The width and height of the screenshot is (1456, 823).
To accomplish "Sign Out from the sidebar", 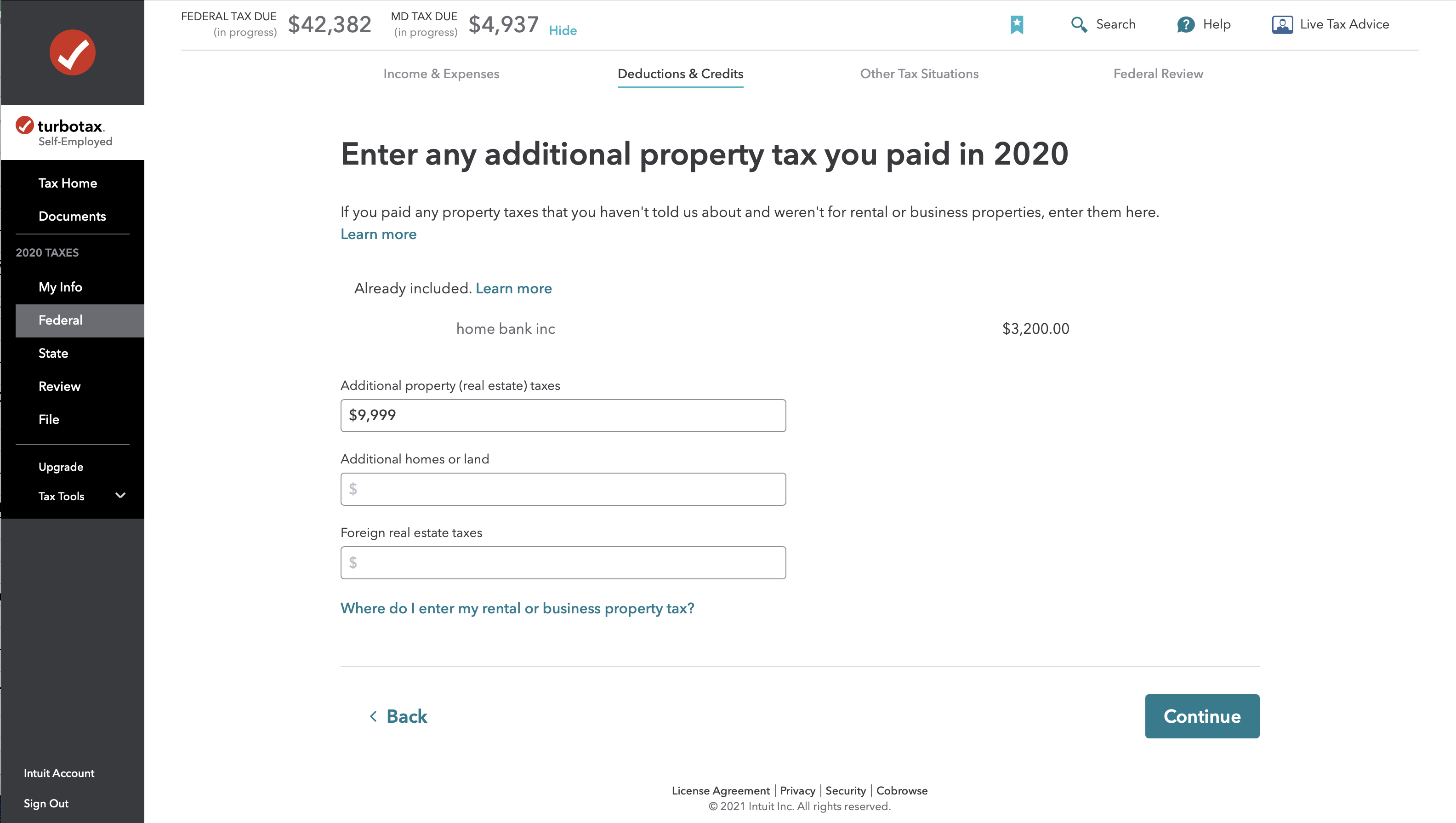I will pos(46,803).
